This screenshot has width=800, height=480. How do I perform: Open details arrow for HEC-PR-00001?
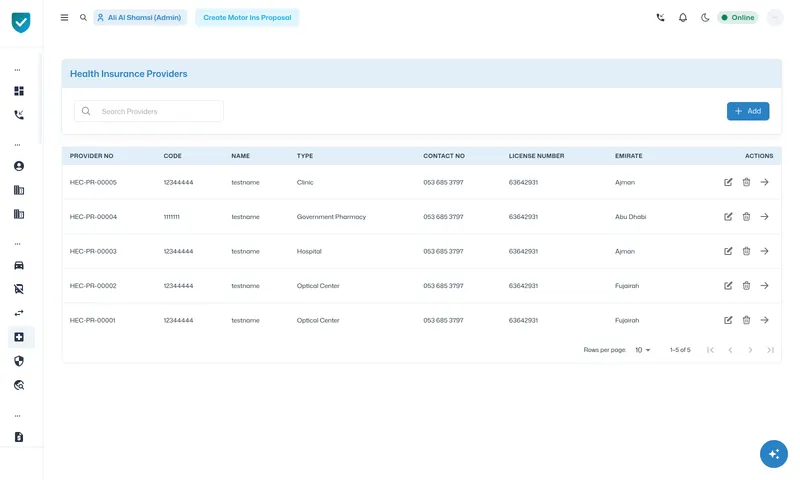click(x=764, y=320)
